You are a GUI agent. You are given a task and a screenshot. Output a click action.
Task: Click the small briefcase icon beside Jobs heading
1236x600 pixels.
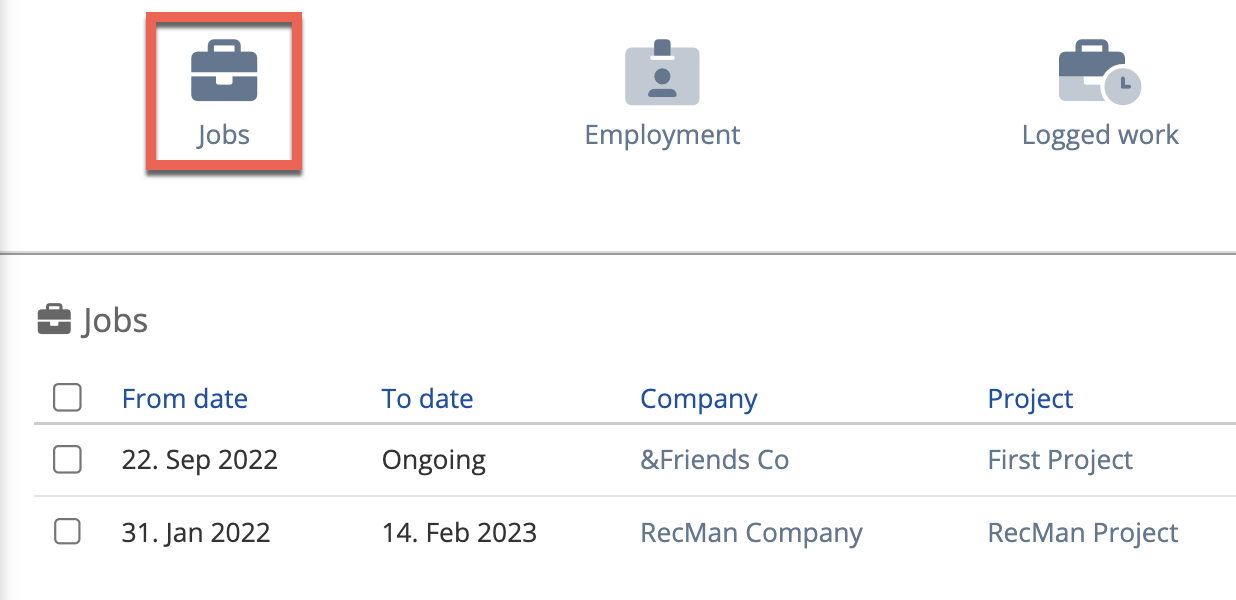tap(54, 321)
